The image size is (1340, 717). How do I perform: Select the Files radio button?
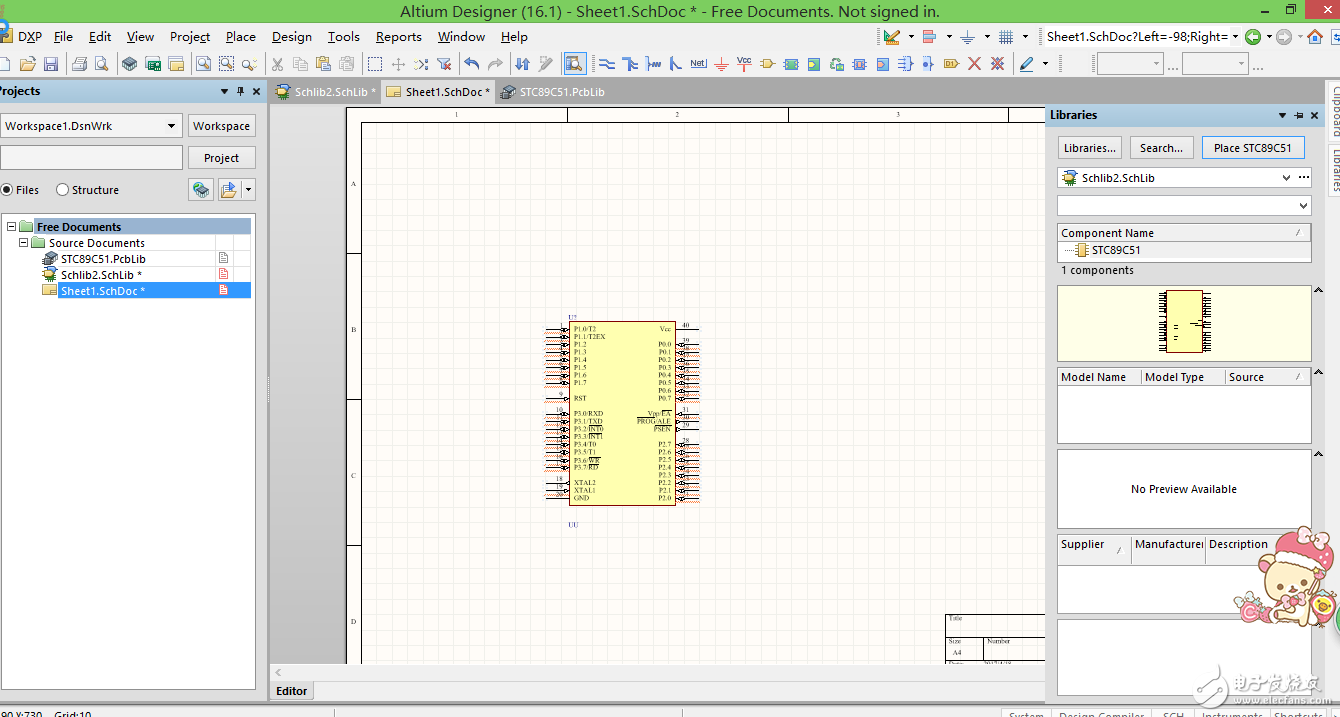coord(7,190)
